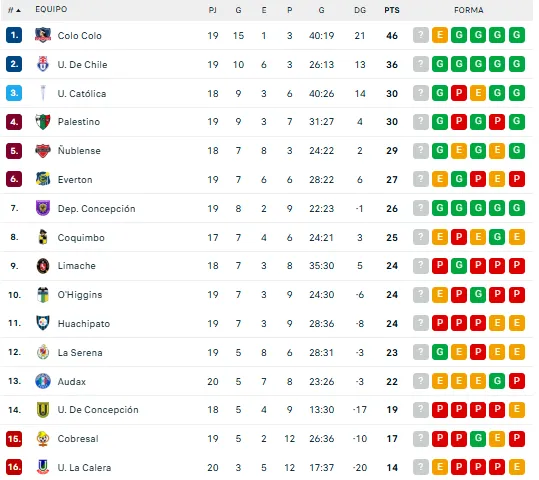Click the Everton club badge
Viewport: 539px width, 480px height.
(43, 179)
